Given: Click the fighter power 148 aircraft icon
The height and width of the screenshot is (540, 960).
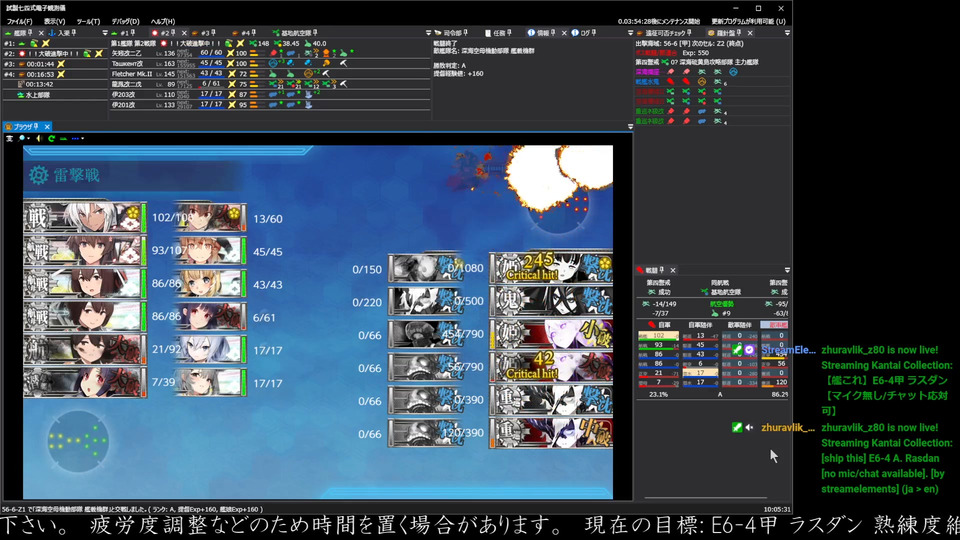Looking at the screenshot, I should [x=253, y=43].
